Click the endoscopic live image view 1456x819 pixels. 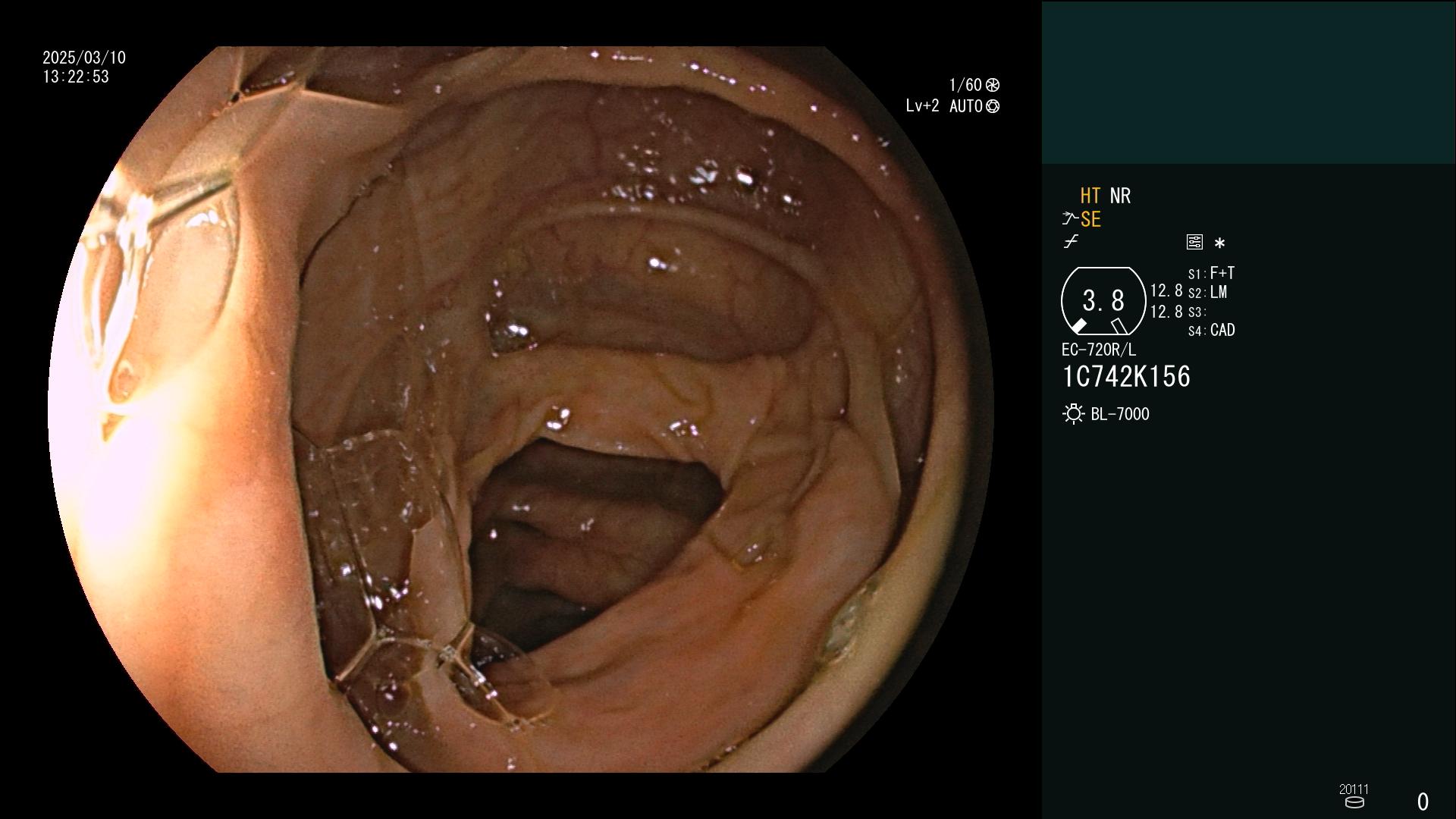520,409
